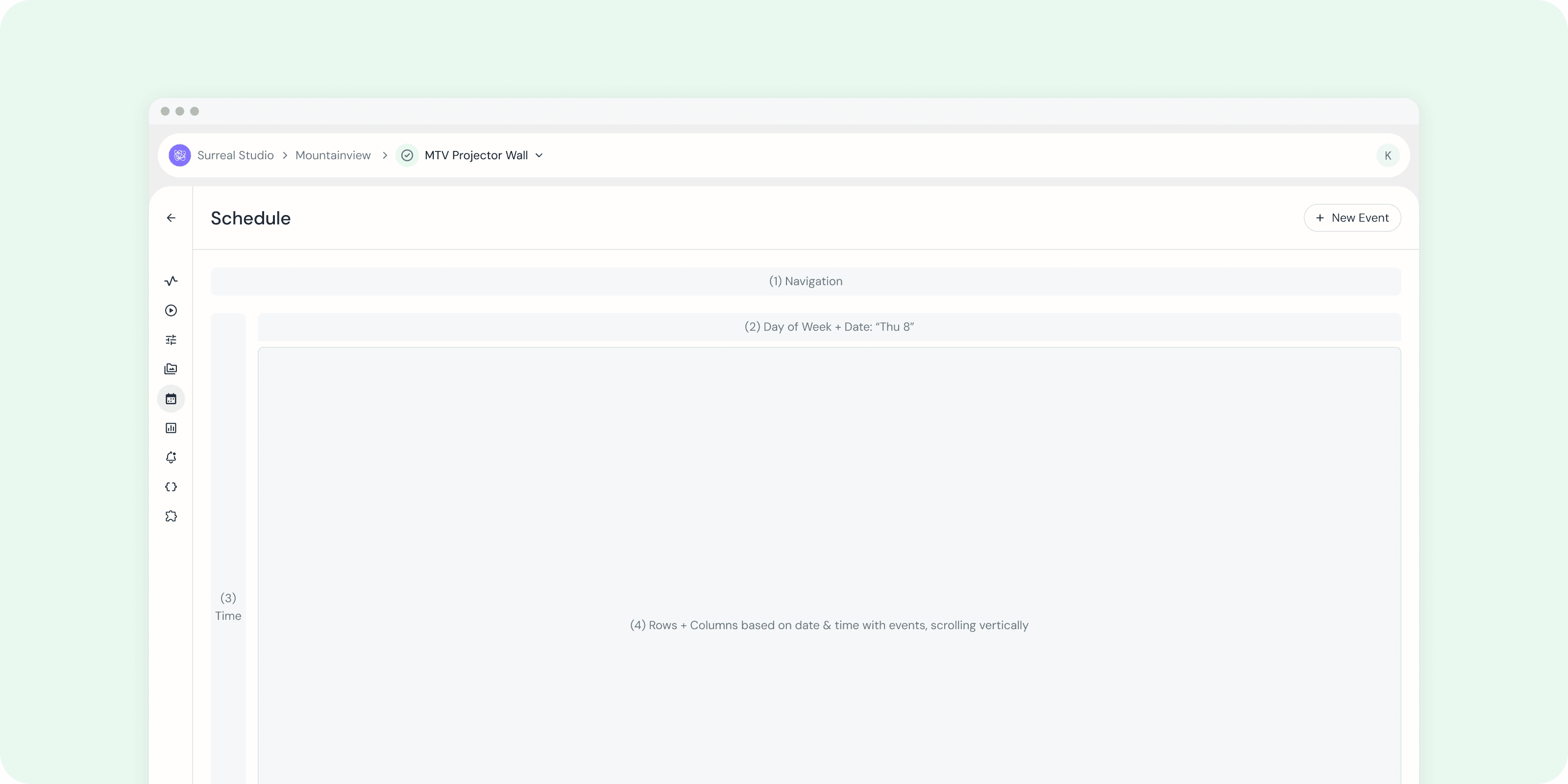Click the chevron after Mountainview
The height and width of the screenshot is (784, 1568).
click(x=385, y=155)
